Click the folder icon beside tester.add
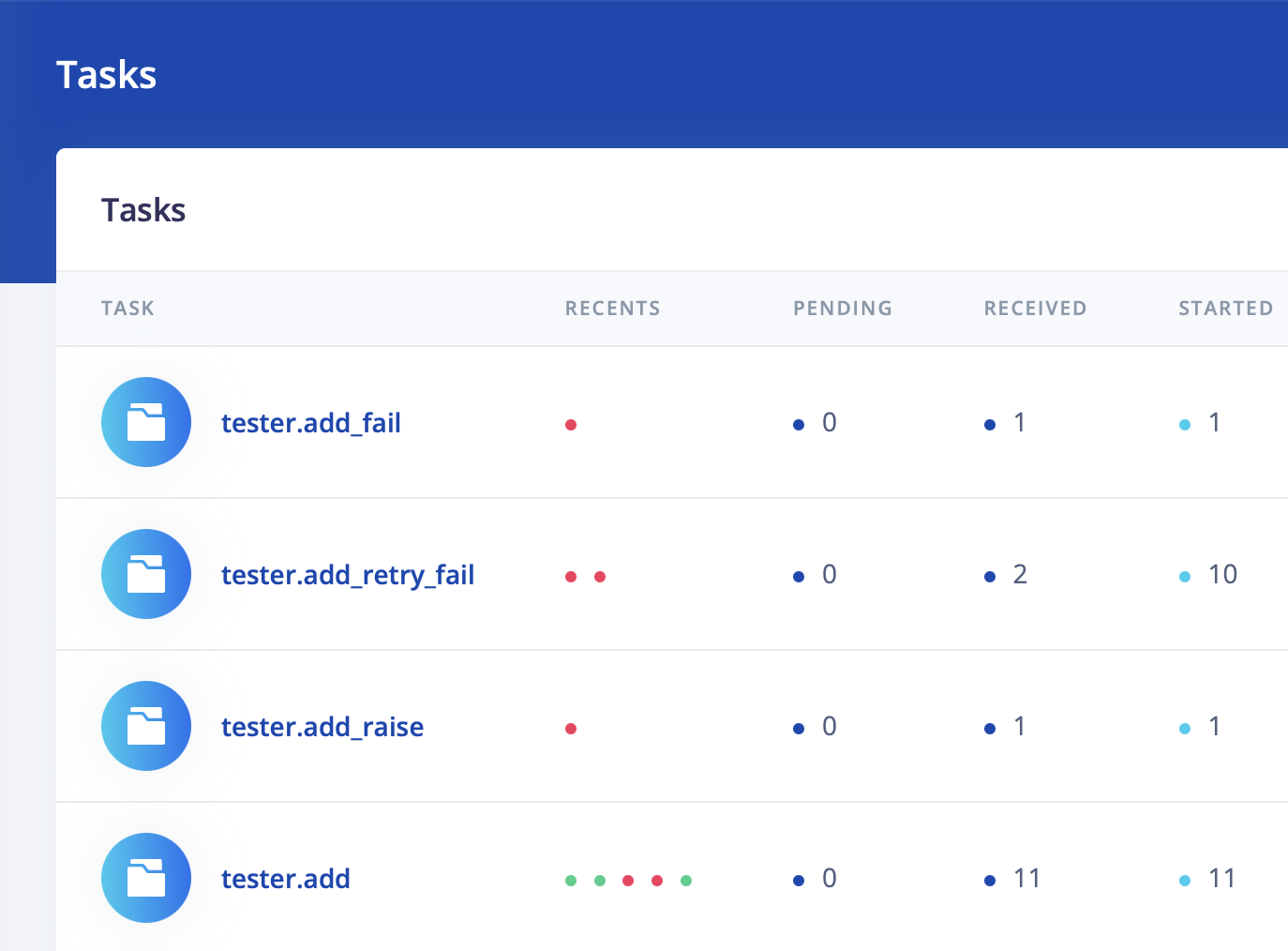1288x951 pixels. click(x=146, y=878)
